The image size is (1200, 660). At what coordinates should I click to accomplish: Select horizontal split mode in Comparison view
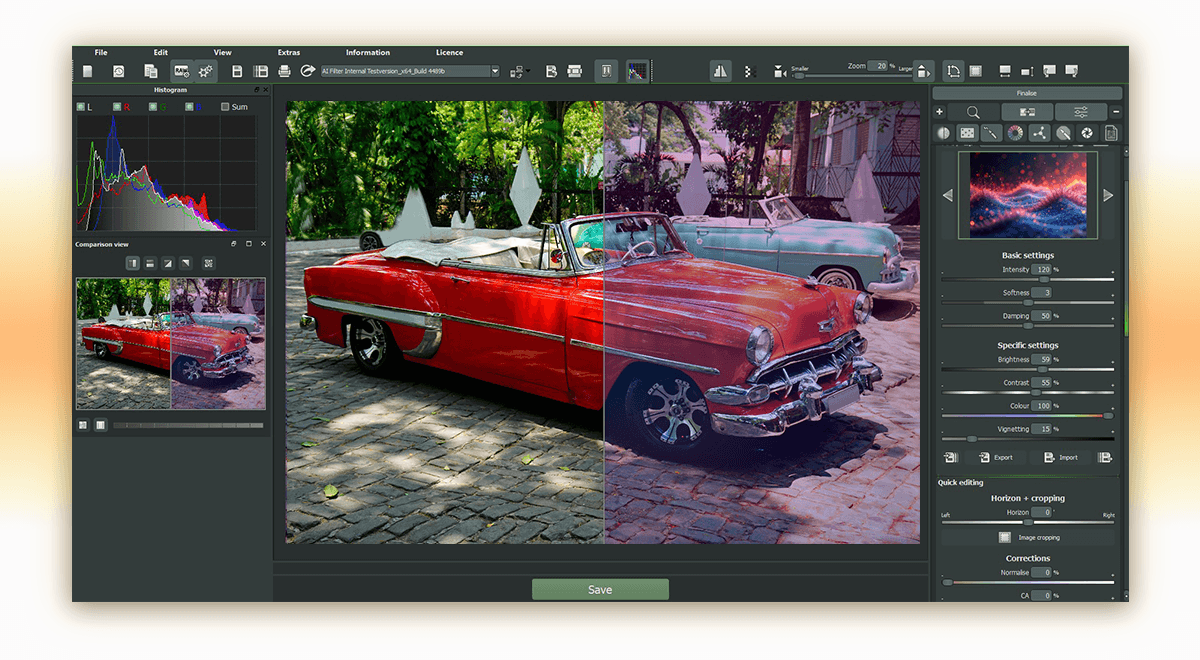pos(149,263)
